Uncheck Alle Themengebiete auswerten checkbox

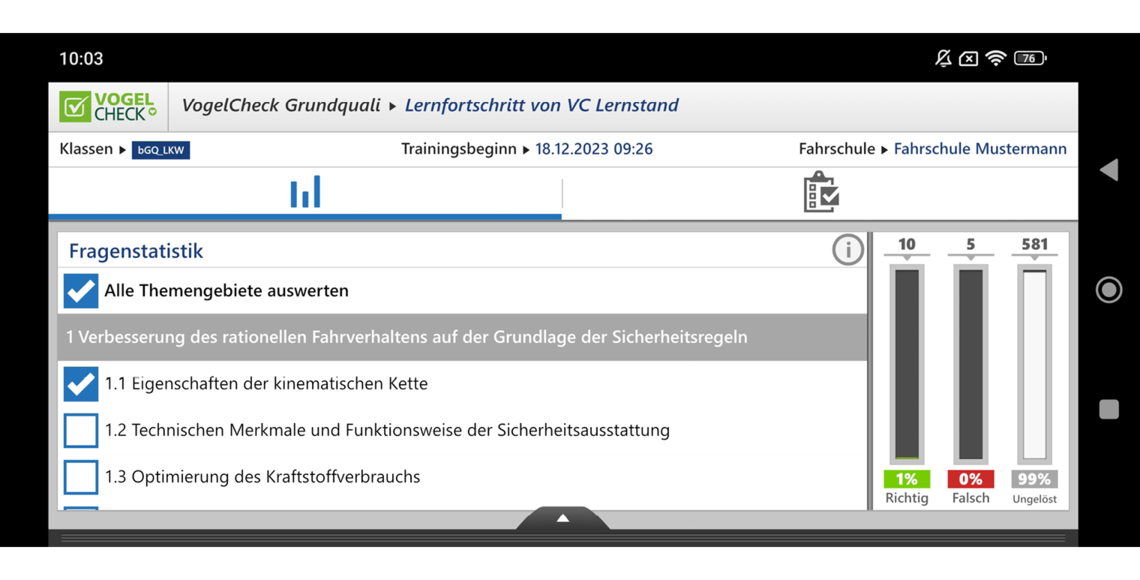(x=81, y=291)
